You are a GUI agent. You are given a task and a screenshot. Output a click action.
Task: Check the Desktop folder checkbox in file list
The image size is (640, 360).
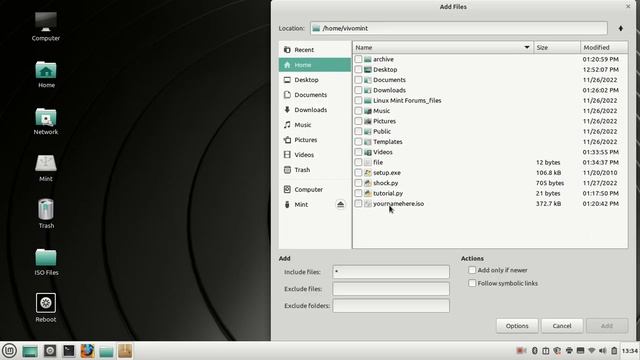click(x=358, y=69)
